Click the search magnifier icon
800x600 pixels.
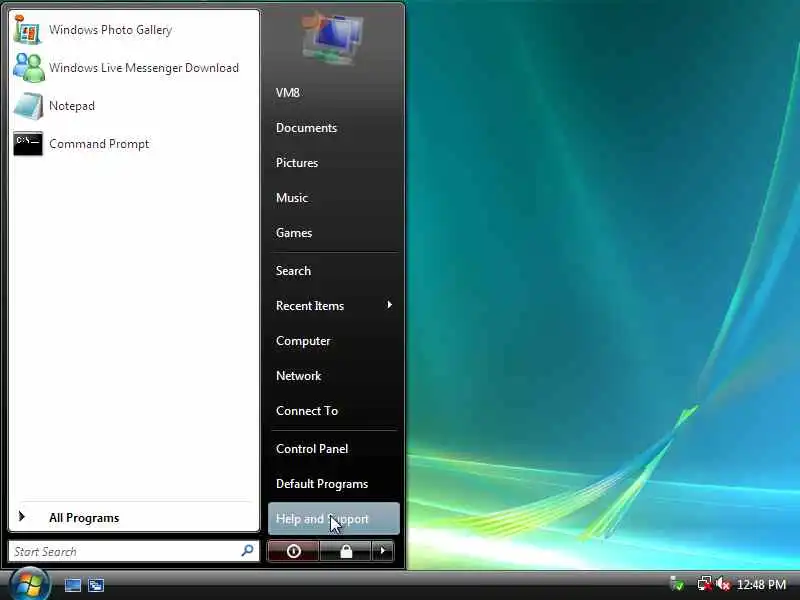247,551
